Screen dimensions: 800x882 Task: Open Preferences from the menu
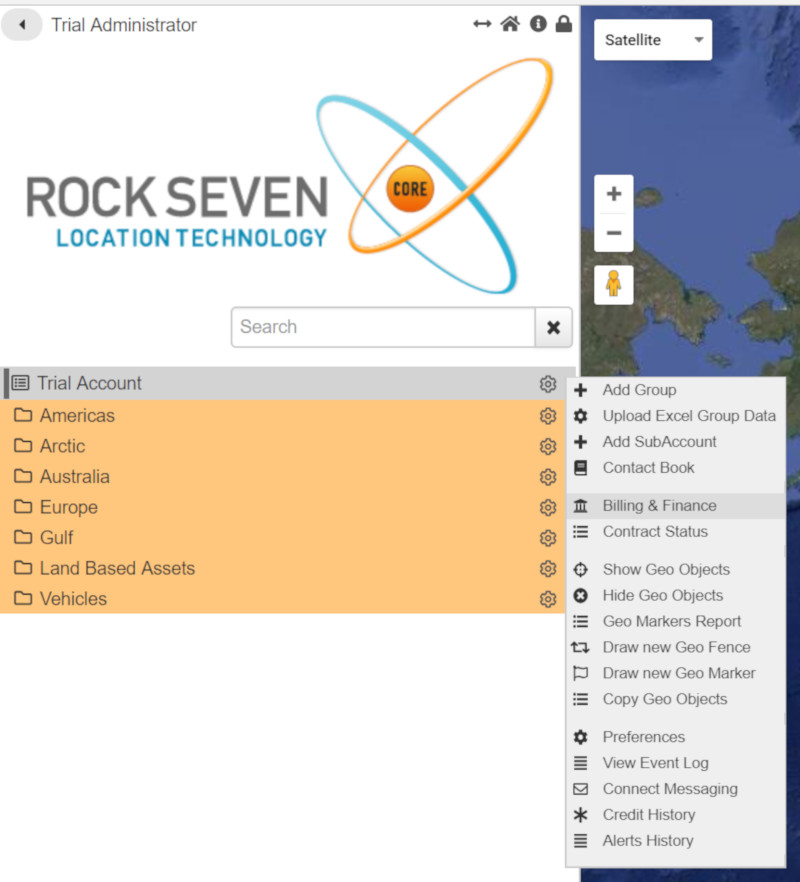676,737
